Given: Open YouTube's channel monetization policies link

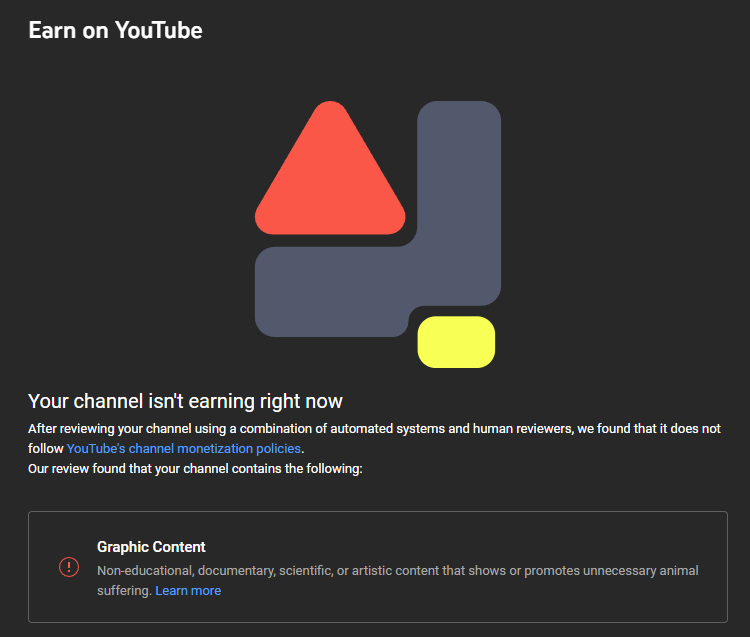Looking at the screenshot, I should coord(184,449).
